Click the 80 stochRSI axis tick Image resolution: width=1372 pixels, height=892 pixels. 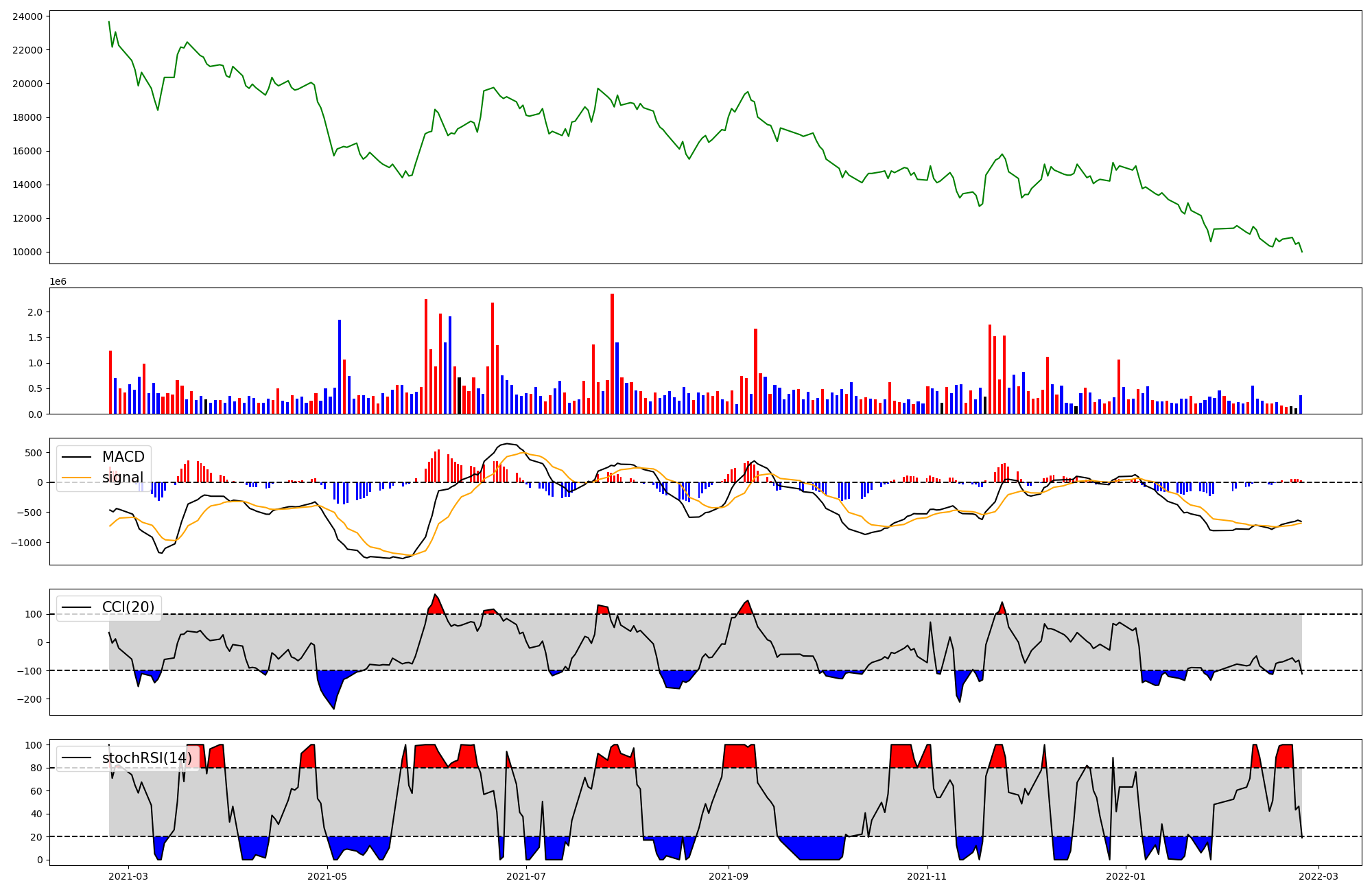[x=37, y=768]
